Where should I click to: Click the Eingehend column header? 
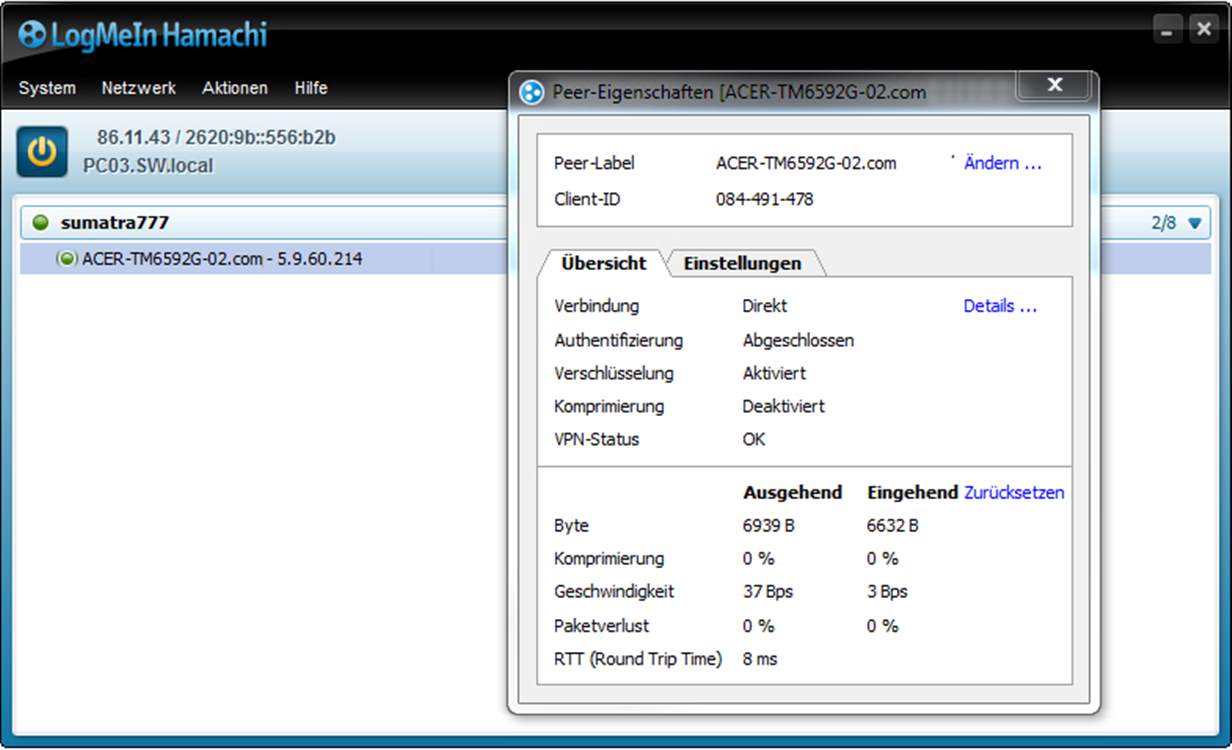click(913, 492)
